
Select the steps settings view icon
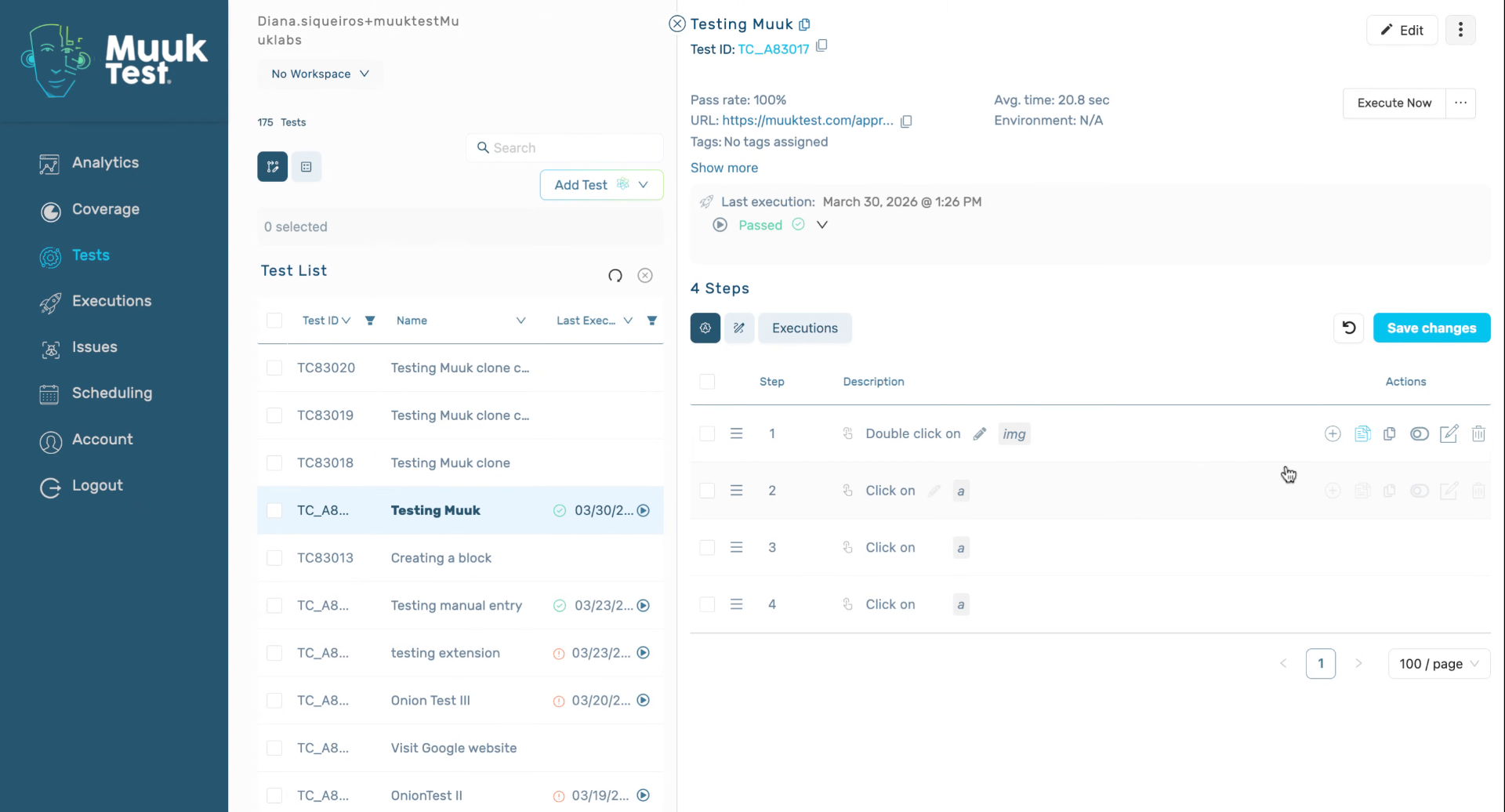(x=705, y=328)
